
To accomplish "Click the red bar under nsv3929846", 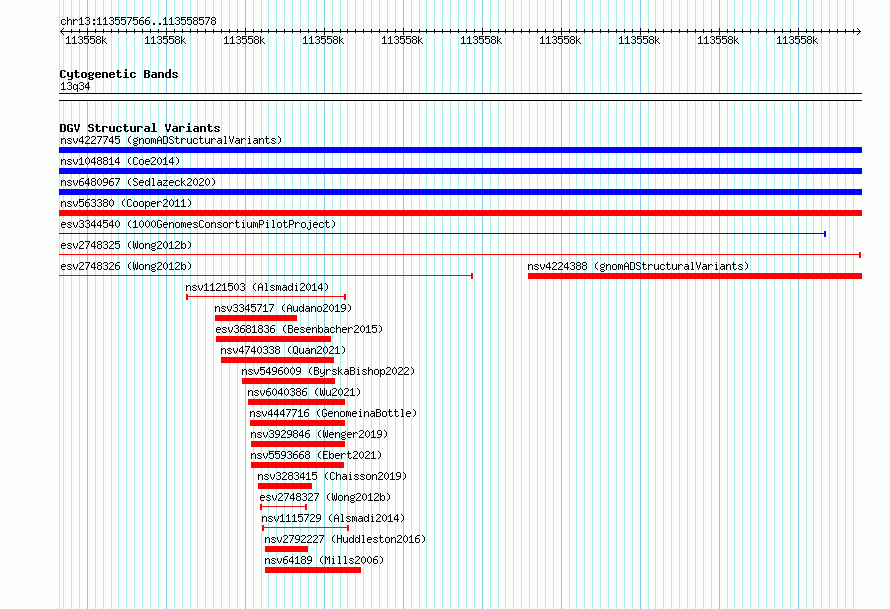I will point(298,444).
